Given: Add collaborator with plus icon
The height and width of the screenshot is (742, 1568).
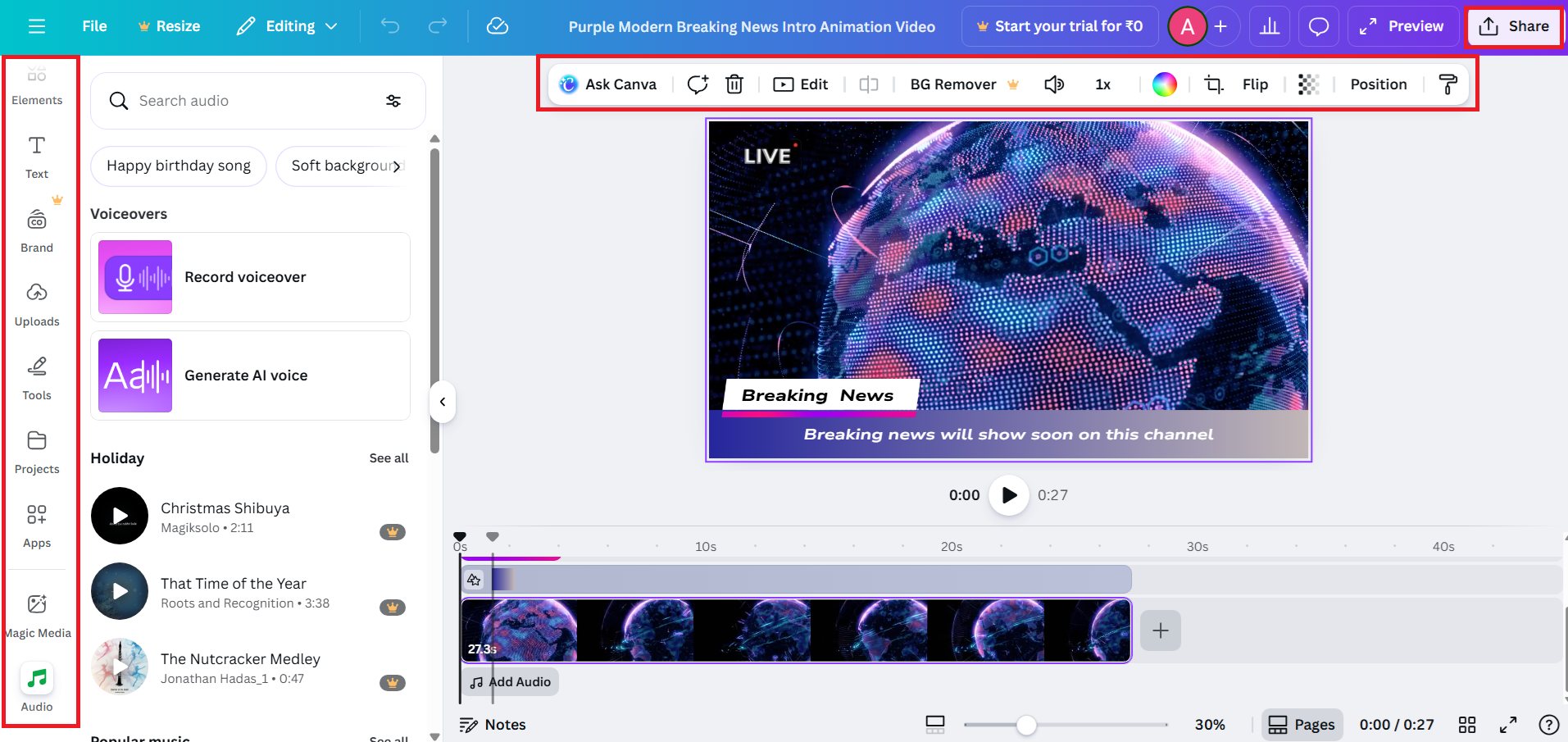Looking at the screenshot, I should coord(1220,26).
